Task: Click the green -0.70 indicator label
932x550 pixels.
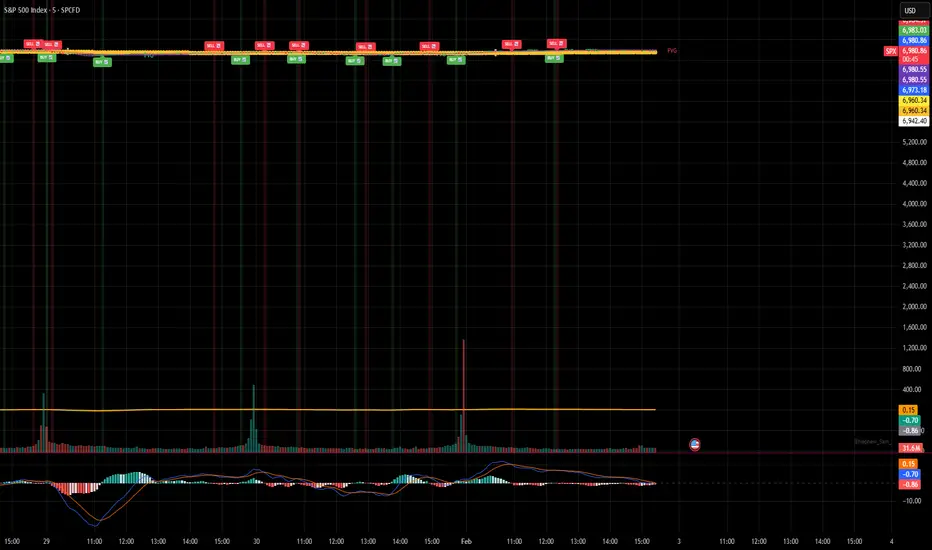Action: click(x=909, y=420)
